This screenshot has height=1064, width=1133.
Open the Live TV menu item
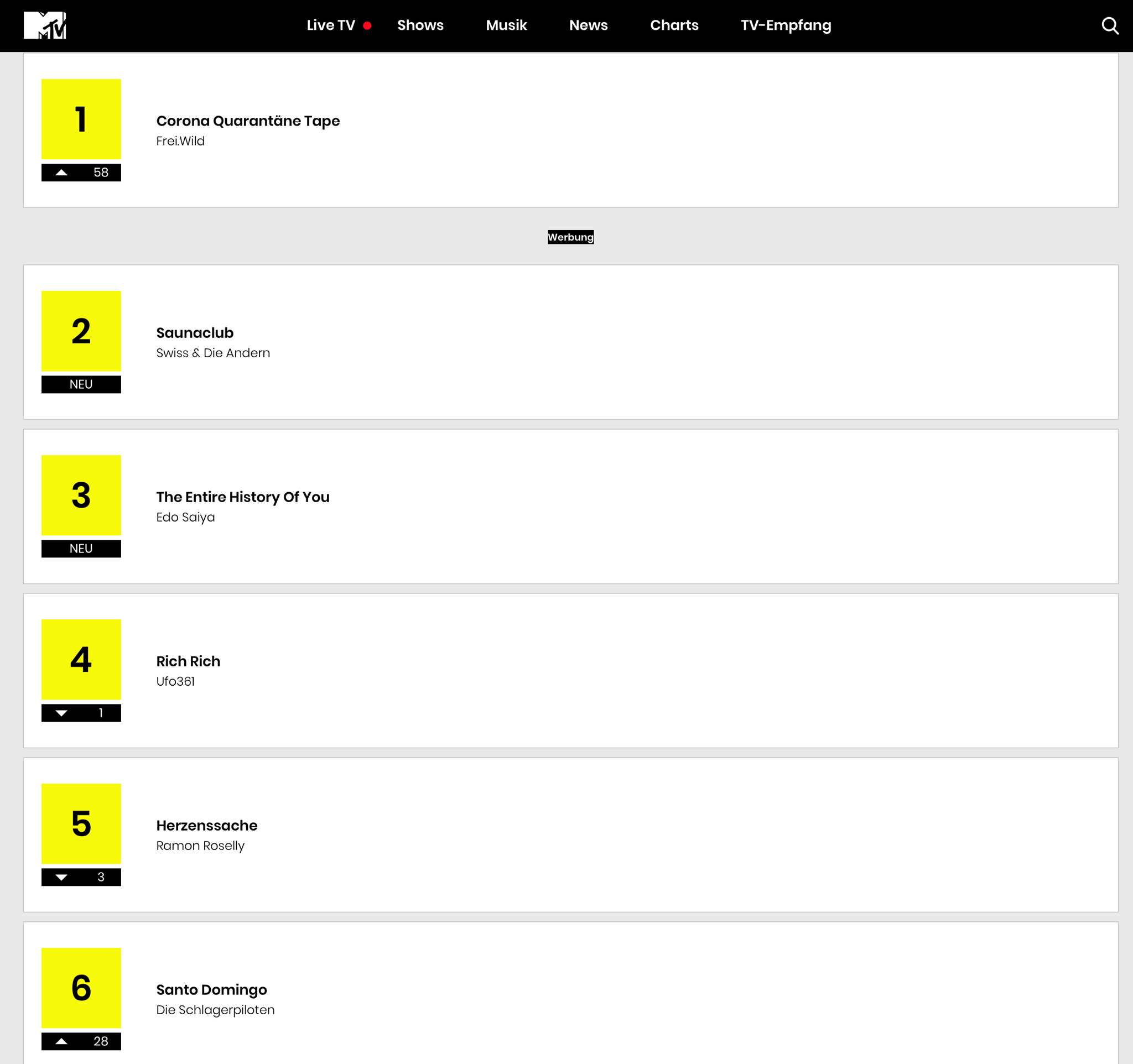pyautogui.click(x=331, y=25)
